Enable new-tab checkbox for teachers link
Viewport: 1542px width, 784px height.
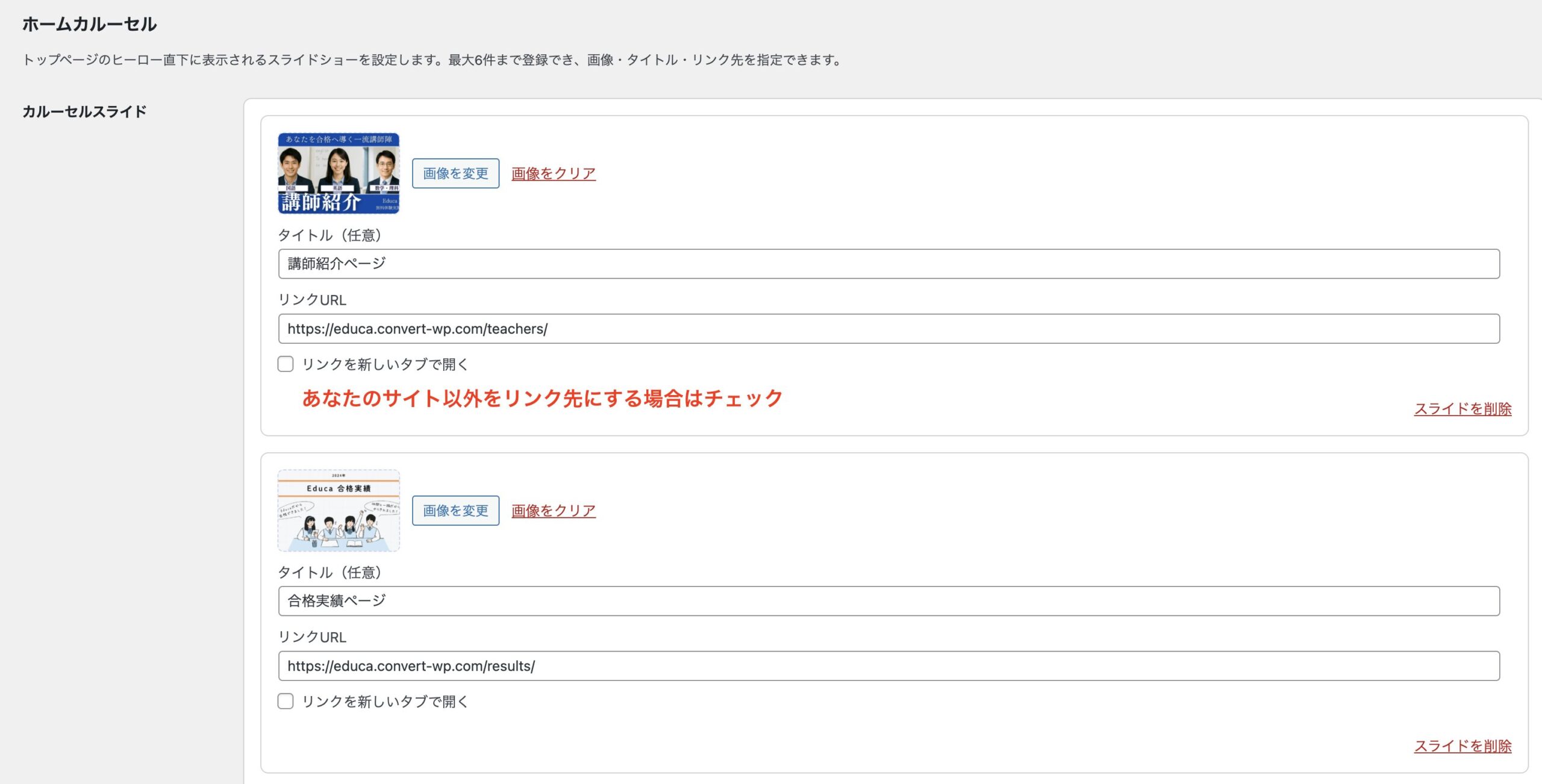click(x=286, y=364)
